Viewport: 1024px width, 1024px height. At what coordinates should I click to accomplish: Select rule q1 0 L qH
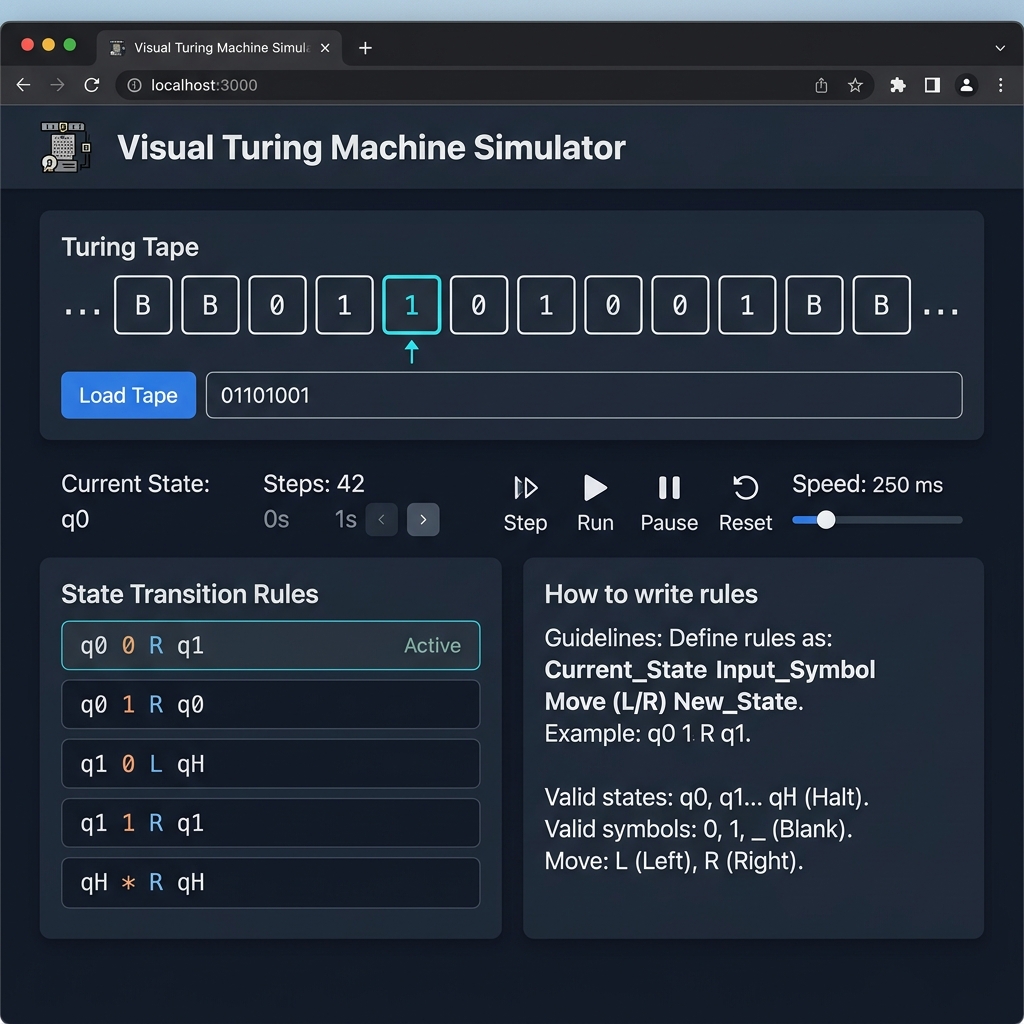[270, 763]
